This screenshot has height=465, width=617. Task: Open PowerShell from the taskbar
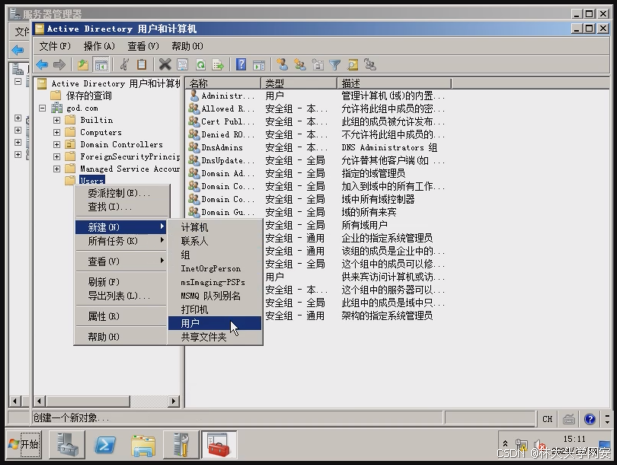[x=105, y=445]
